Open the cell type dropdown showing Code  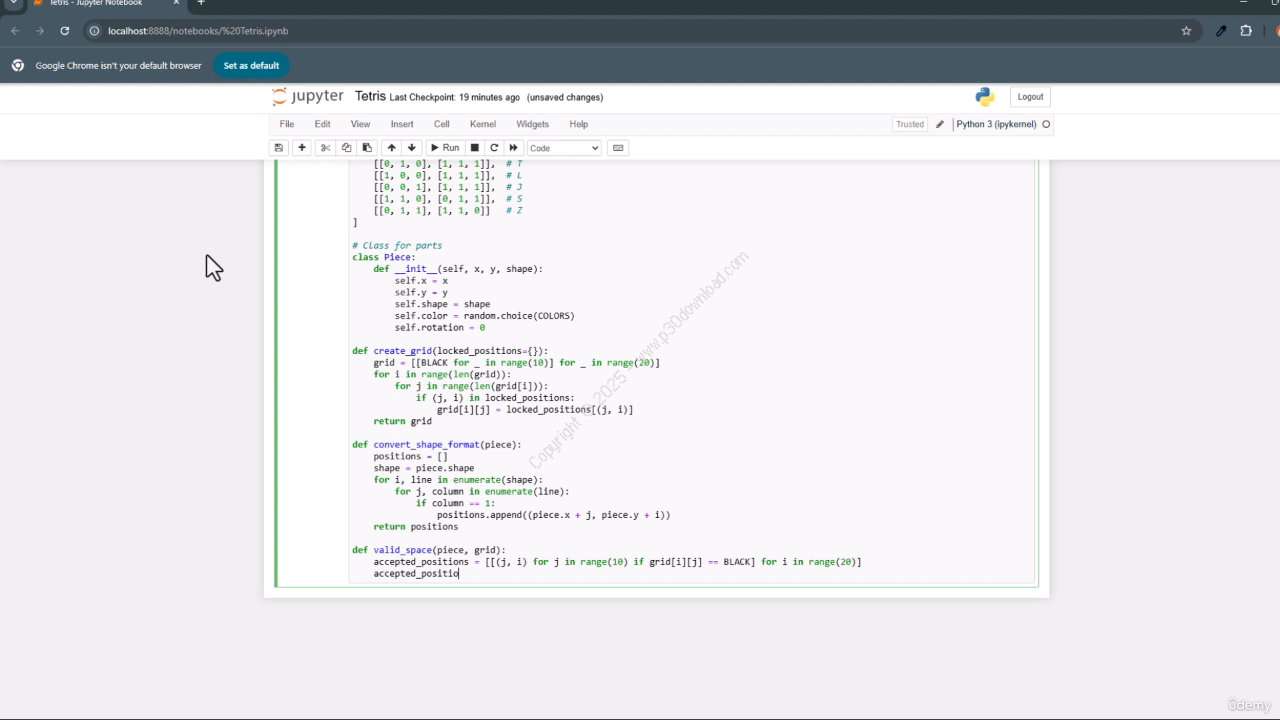[564, 148]
